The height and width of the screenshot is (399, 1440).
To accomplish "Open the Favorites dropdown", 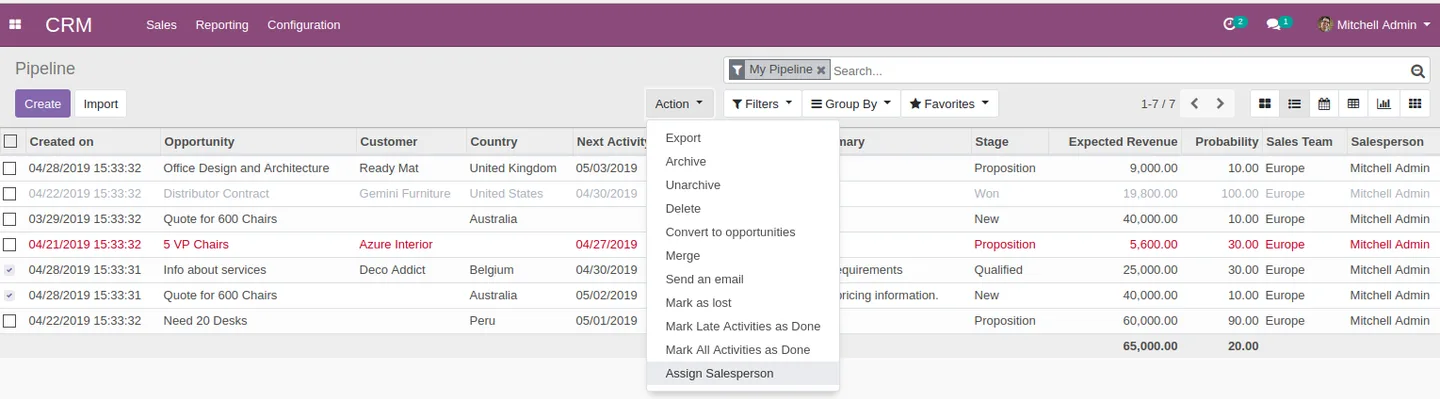I will (x=950, y=104).
